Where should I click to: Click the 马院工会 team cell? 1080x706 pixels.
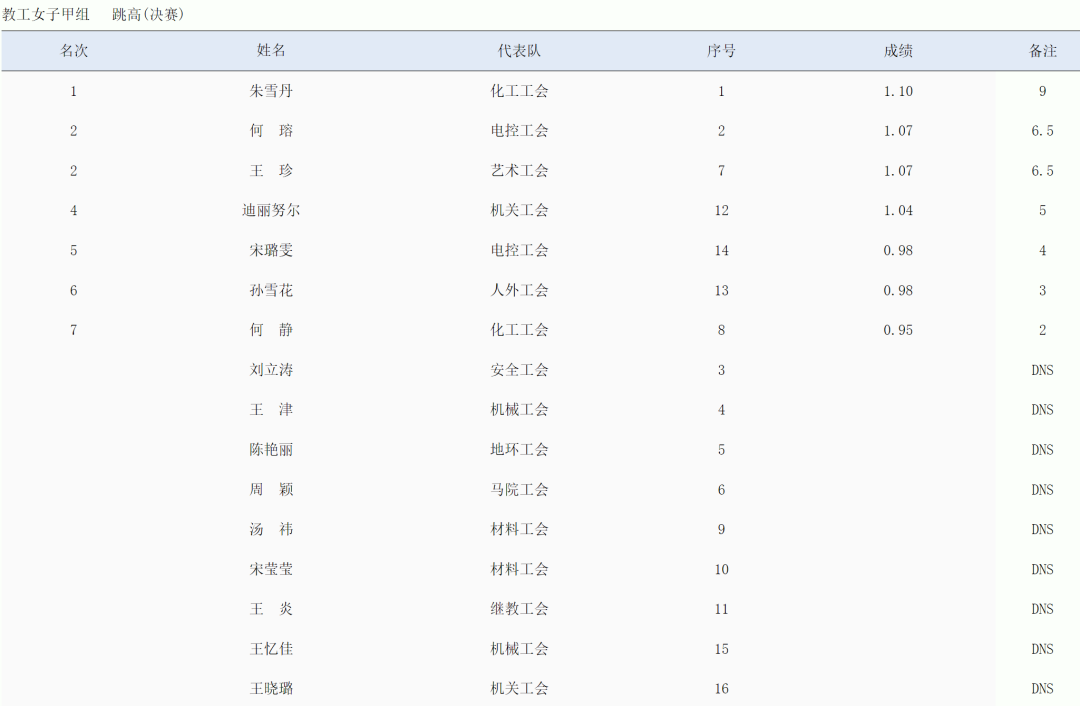[519, 490]
